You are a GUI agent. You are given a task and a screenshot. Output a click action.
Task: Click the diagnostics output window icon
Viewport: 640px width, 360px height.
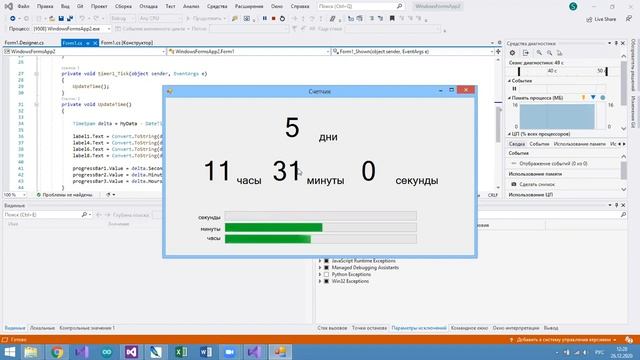(x=526, y=53)
